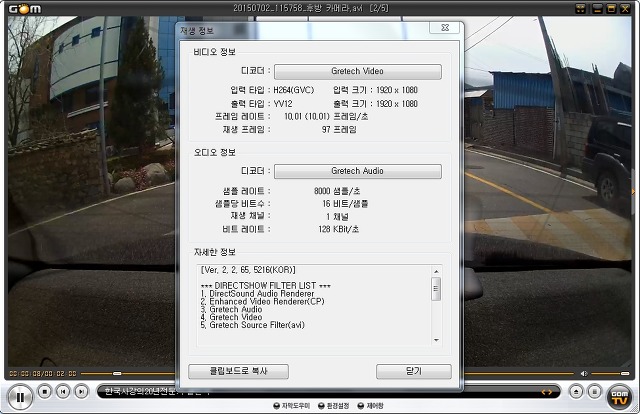Click the scrolling title text in the player bar
This screenshot has width=640, height=414.
[157, 392]
